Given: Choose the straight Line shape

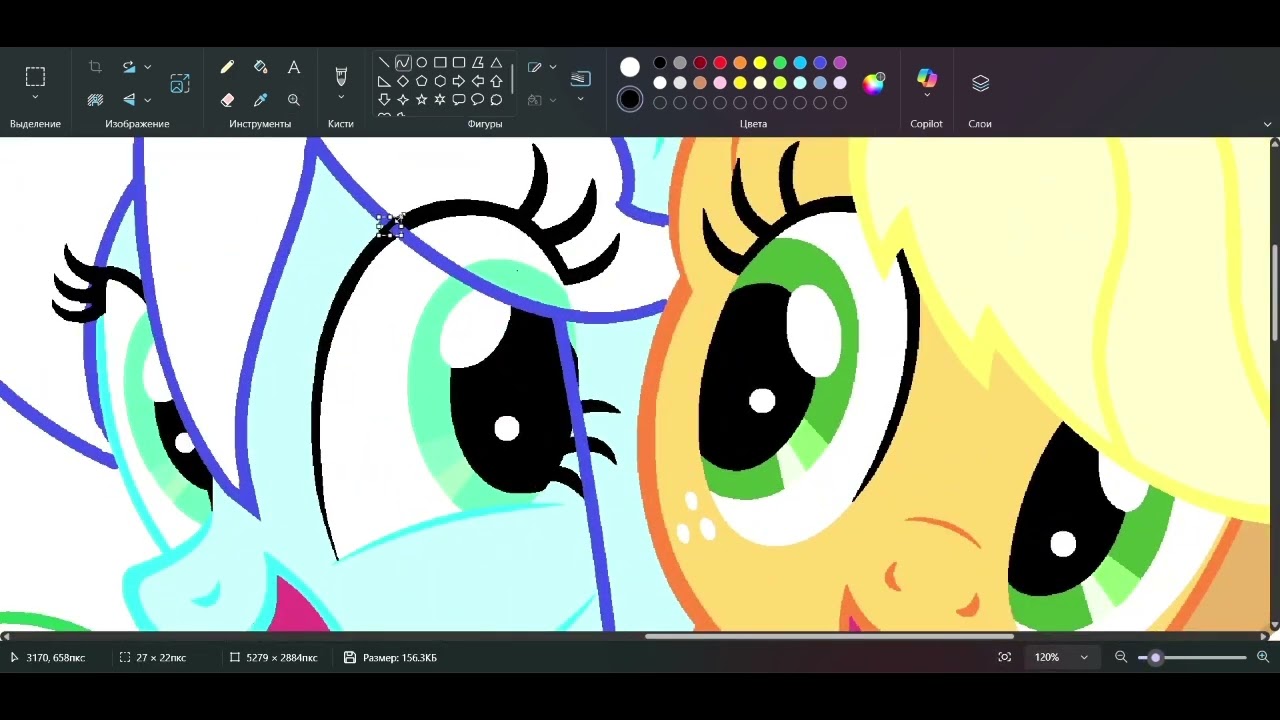Looking at the screenshot, I should click(384, 62).
